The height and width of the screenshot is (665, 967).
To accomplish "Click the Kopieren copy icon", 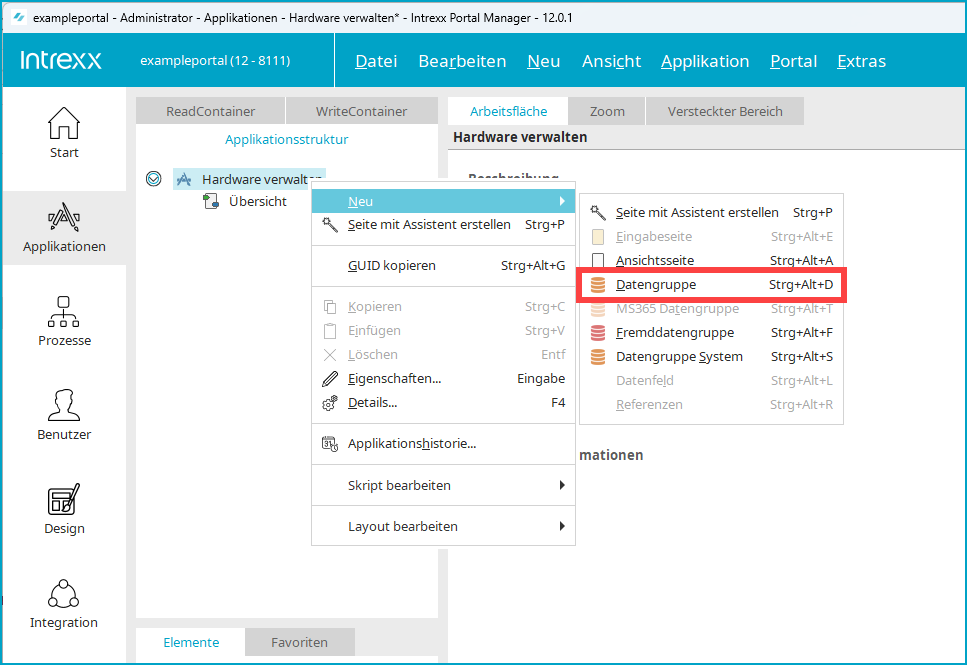I will (x=330, y=307).
